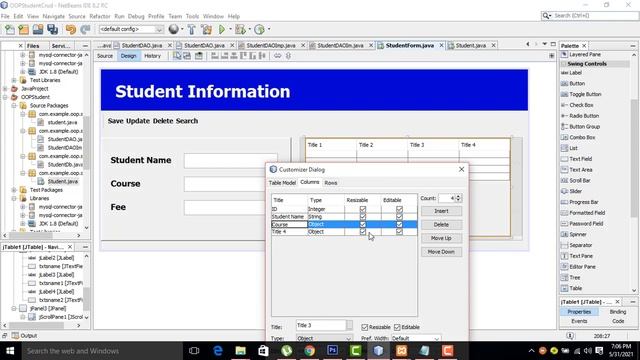Expand the Test Packages tree node
640x360 pixels.
pos(14,190)
